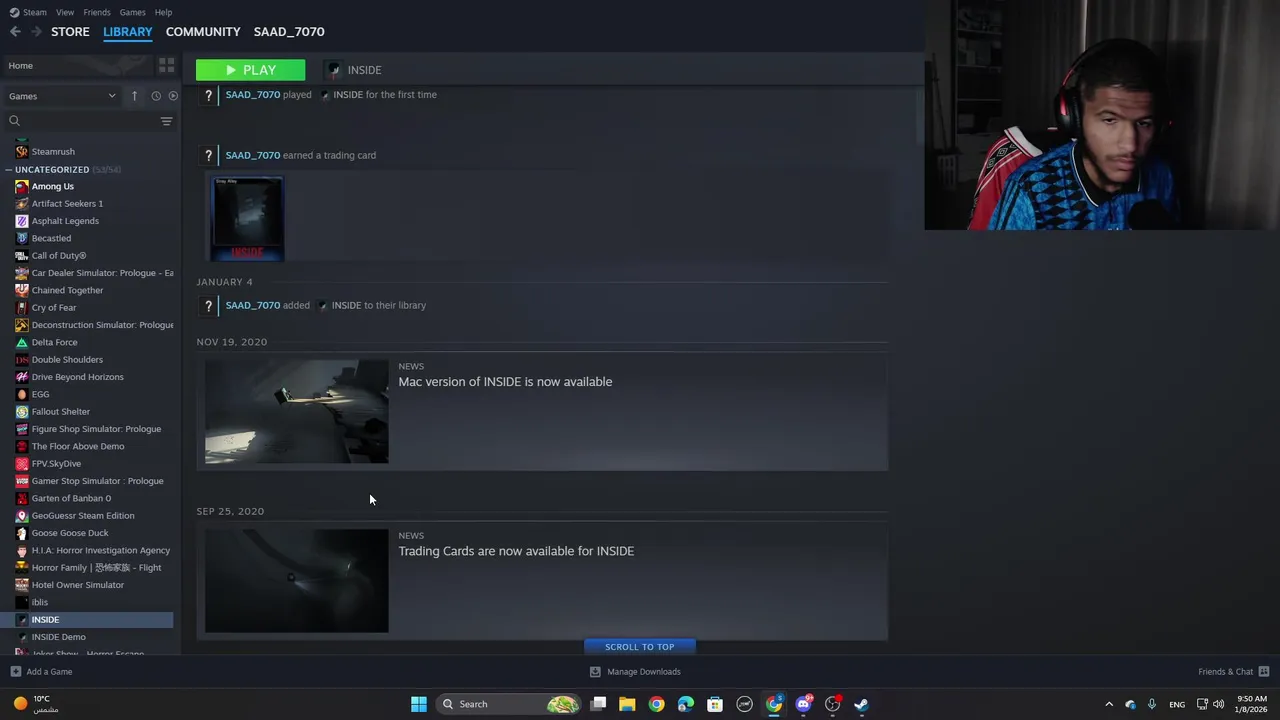Open File Explorer from taskbar

[x=627, y=704]
